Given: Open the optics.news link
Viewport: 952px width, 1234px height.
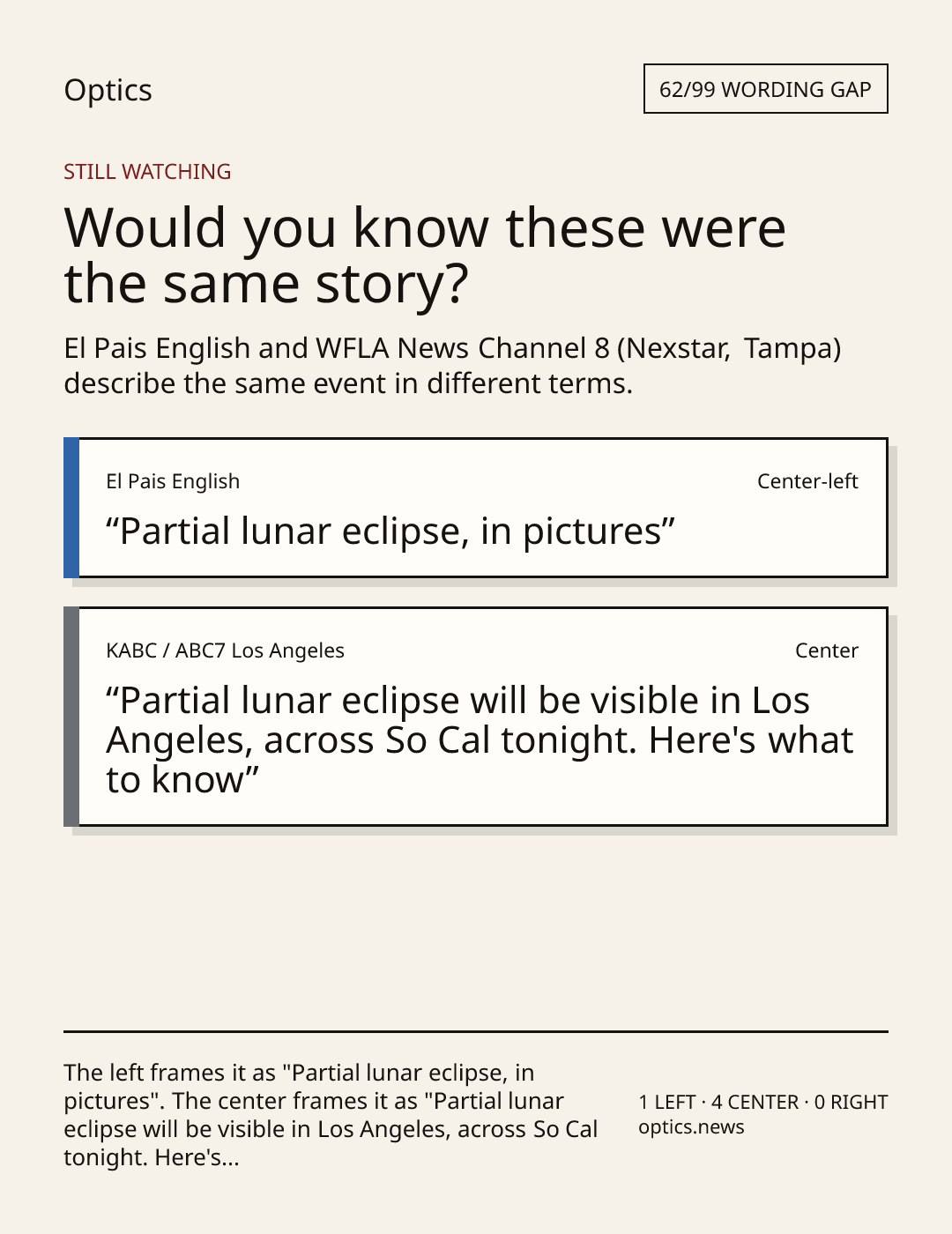Looking at the screenshot, I should click(691, 1127).
